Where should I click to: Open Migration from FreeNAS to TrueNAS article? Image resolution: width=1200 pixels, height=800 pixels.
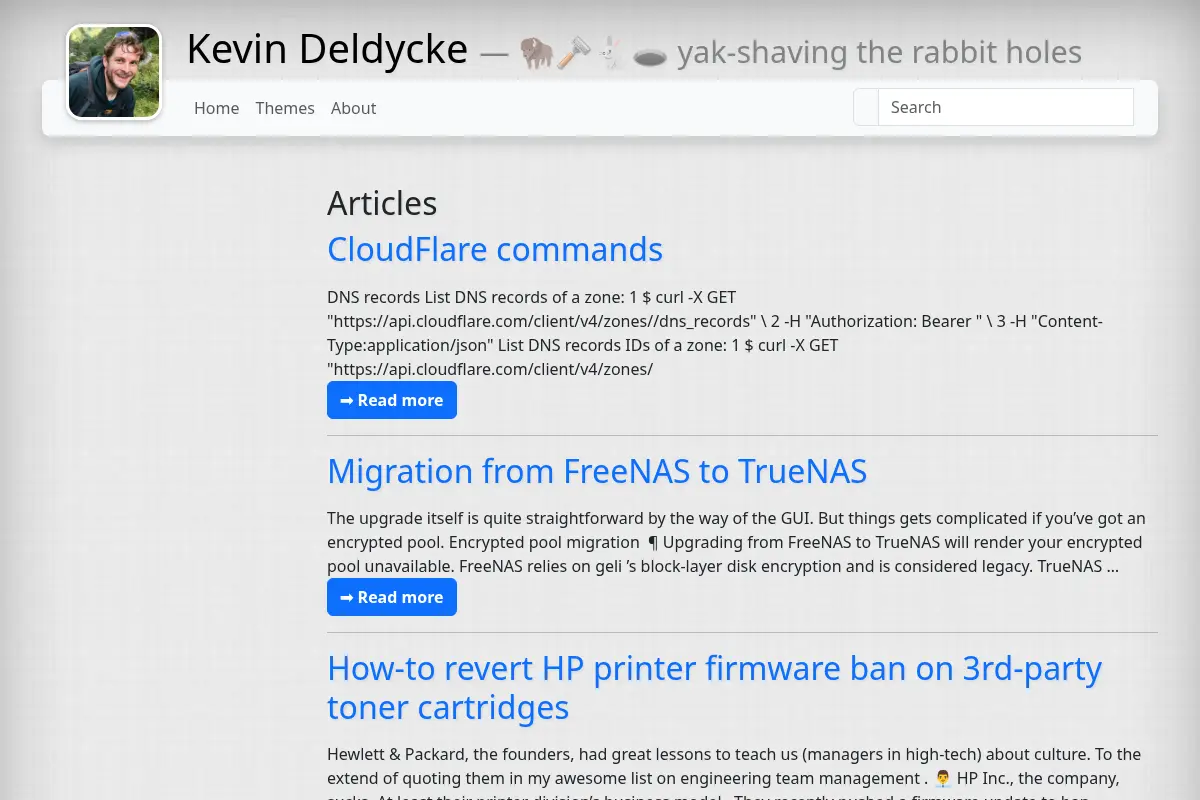597,471
